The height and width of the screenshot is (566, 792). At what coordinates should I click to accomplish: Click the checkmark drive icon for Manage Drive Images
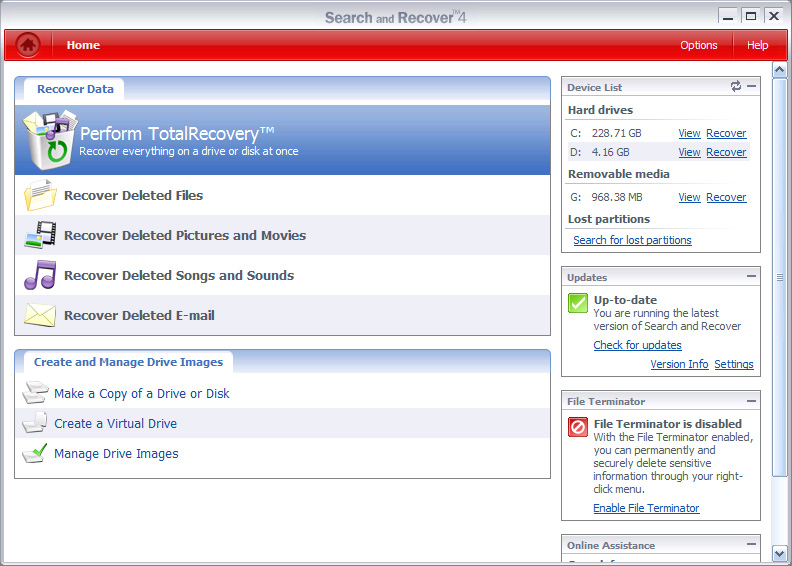[x=35, y=453]
